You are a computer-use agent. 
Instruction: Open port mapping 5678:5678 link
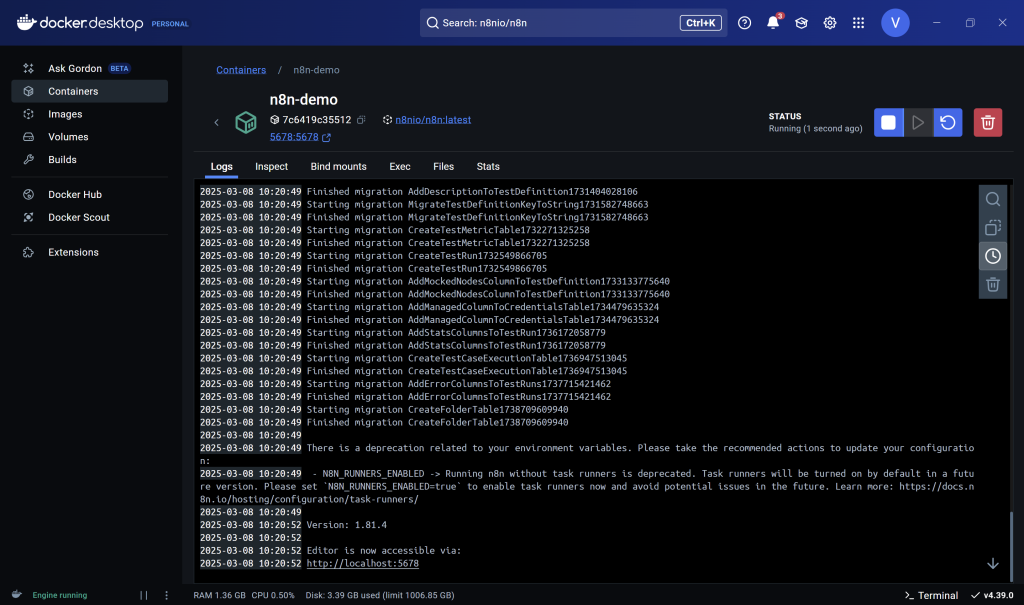pos(294,137)
